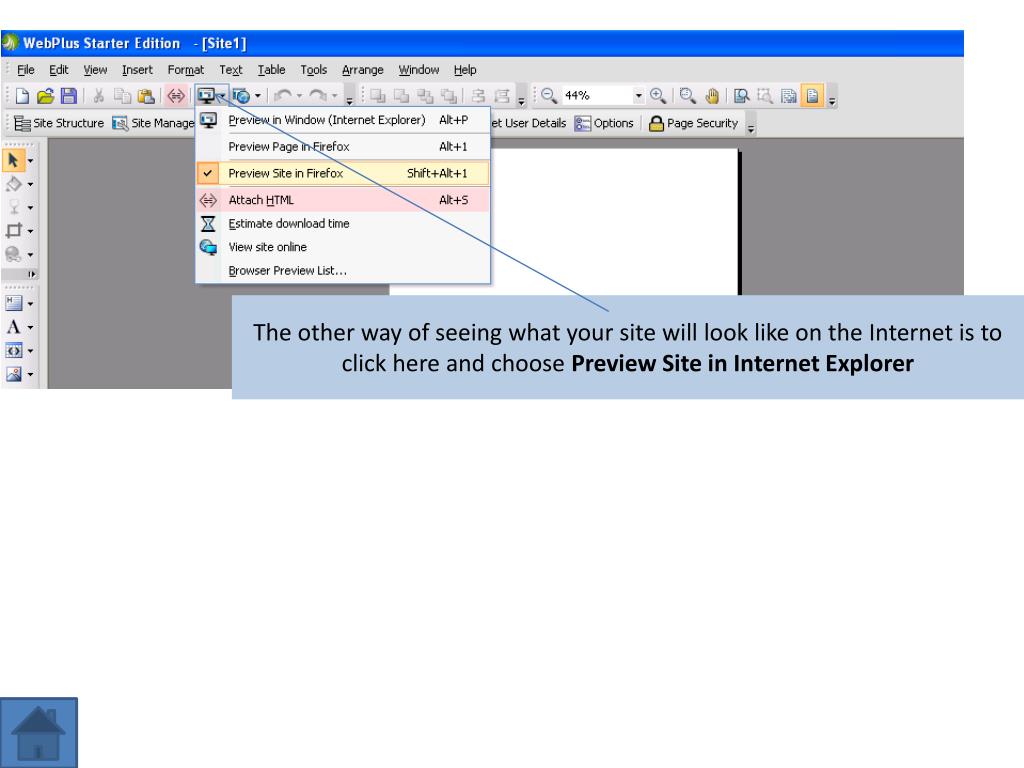This screenshot has width=1024, height=768.
Task: Open the 44% zoom level dropdown
Action: pyautogui.click(x=638, y=96)
